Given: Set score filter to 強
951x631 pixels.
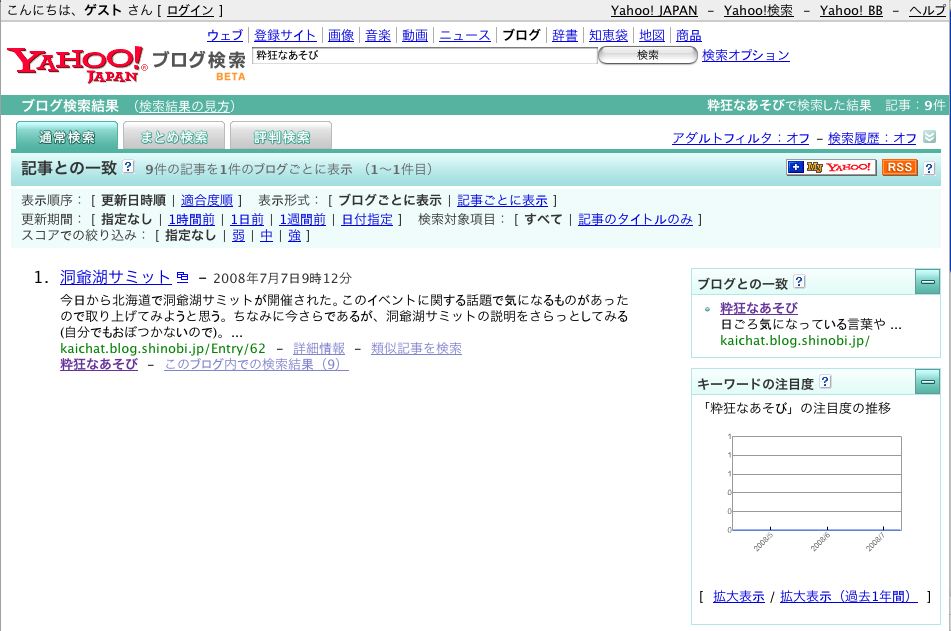Looking at the screenshot, I should [x=294, y=235].
